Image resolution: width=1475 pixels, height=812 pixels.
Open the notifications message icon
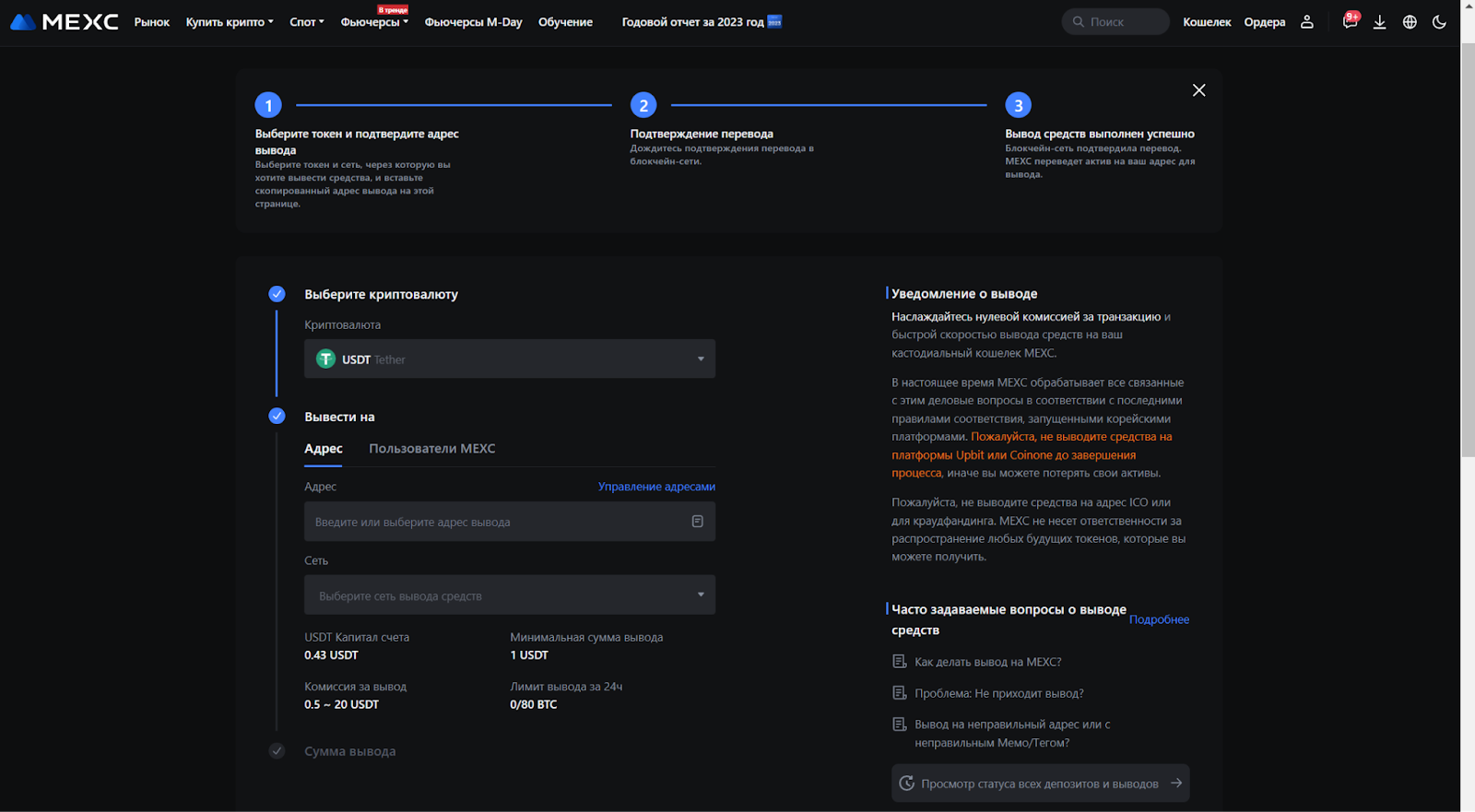click(x=1350, y=22)
